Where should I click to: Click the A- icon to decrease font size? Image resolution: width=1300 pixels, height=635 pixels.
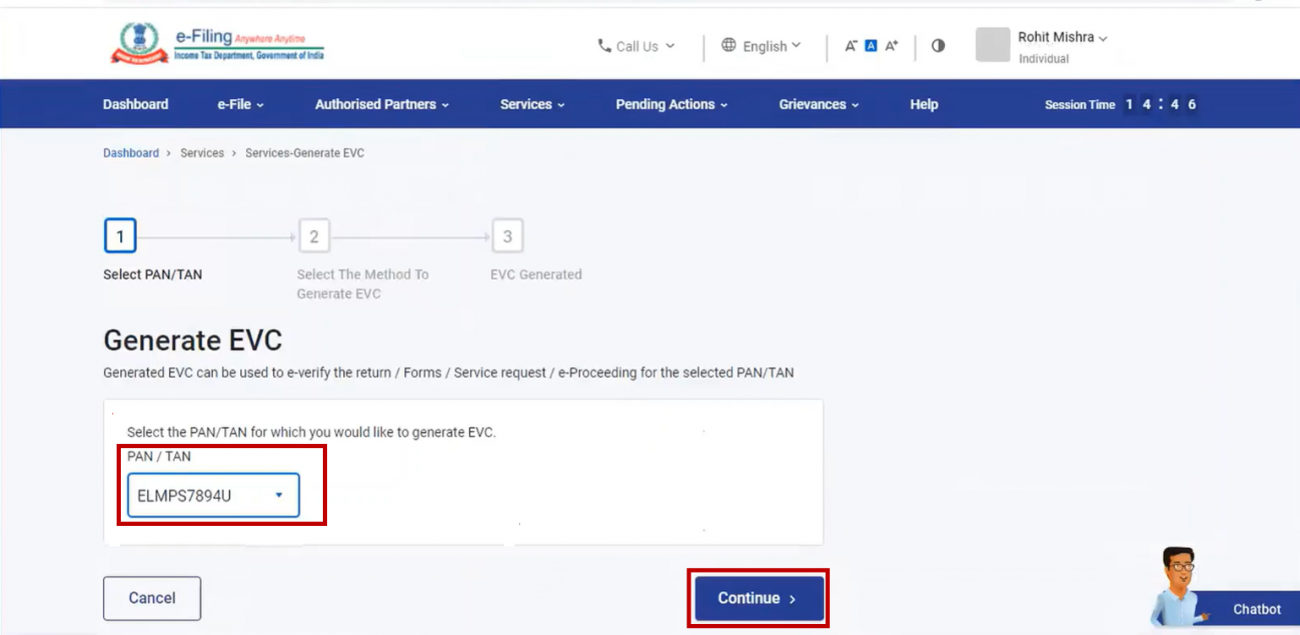[849, 45]
